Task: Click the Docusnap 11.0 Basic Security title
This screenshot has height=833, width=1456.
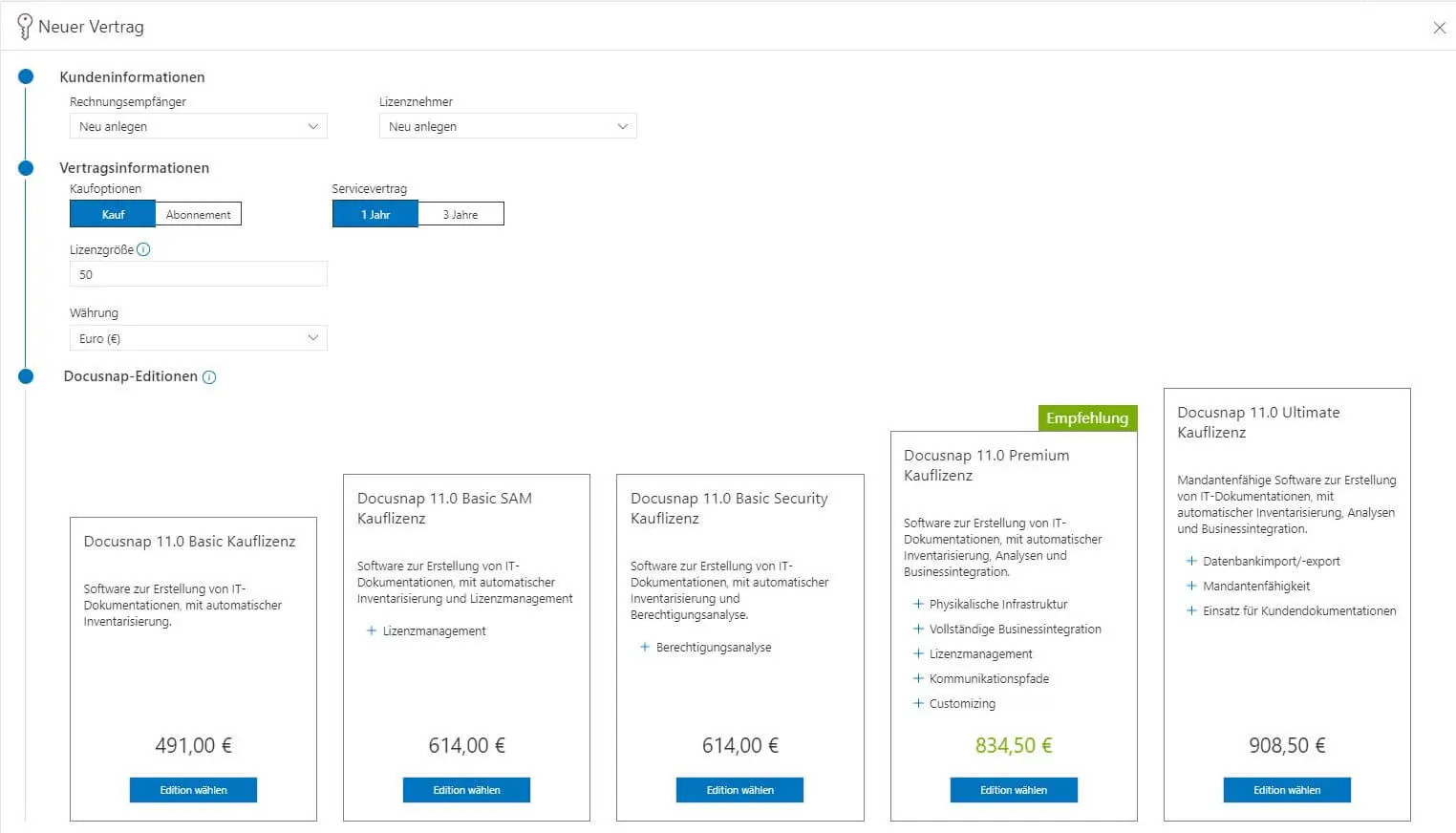Action: (x=729, y=508)
